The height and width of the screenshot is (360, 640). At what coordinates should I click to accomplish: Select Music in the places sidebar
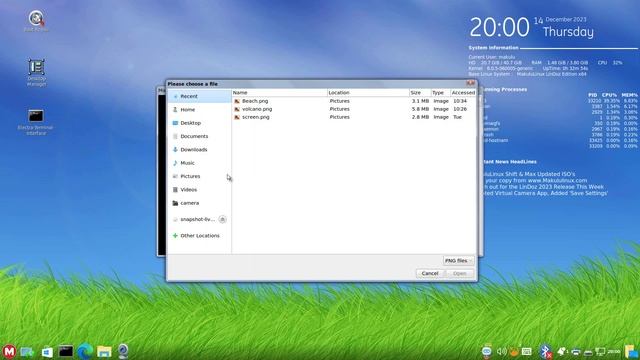(x=199, y=163)
